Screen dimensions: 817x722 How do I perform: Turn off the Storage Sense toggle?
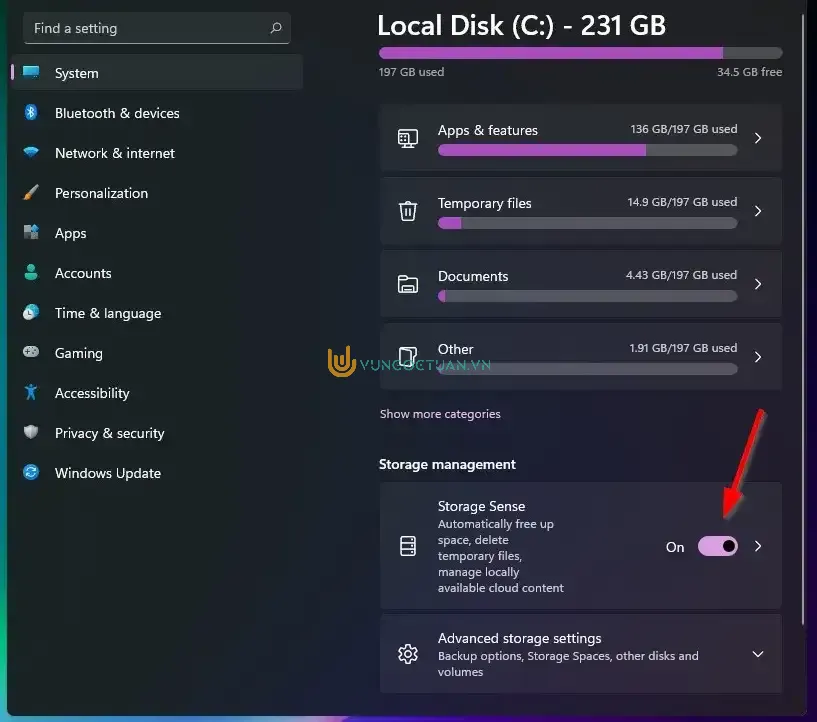717,546
